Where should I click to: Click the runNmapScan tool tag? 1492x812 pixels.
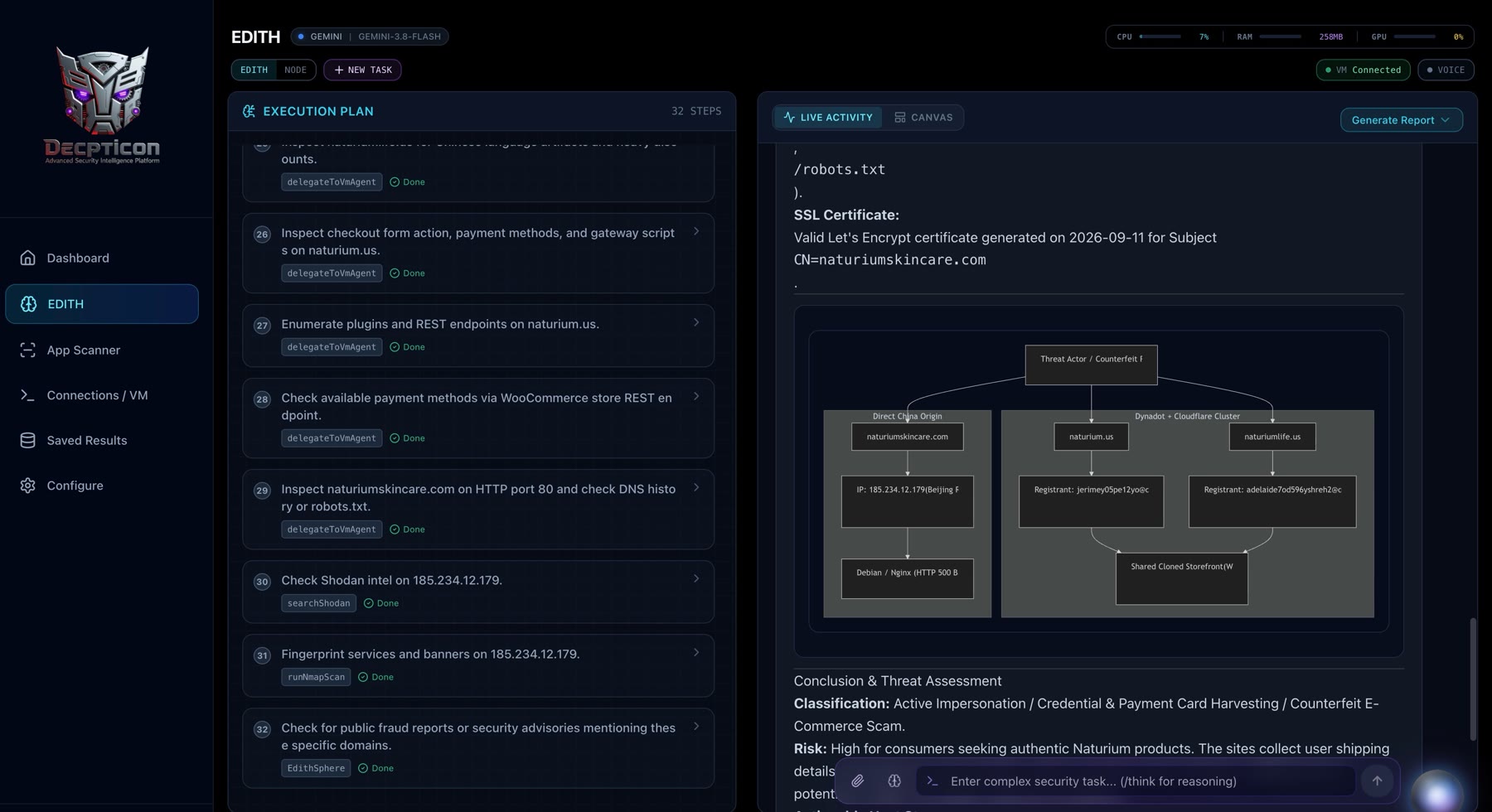coord(316,677)
